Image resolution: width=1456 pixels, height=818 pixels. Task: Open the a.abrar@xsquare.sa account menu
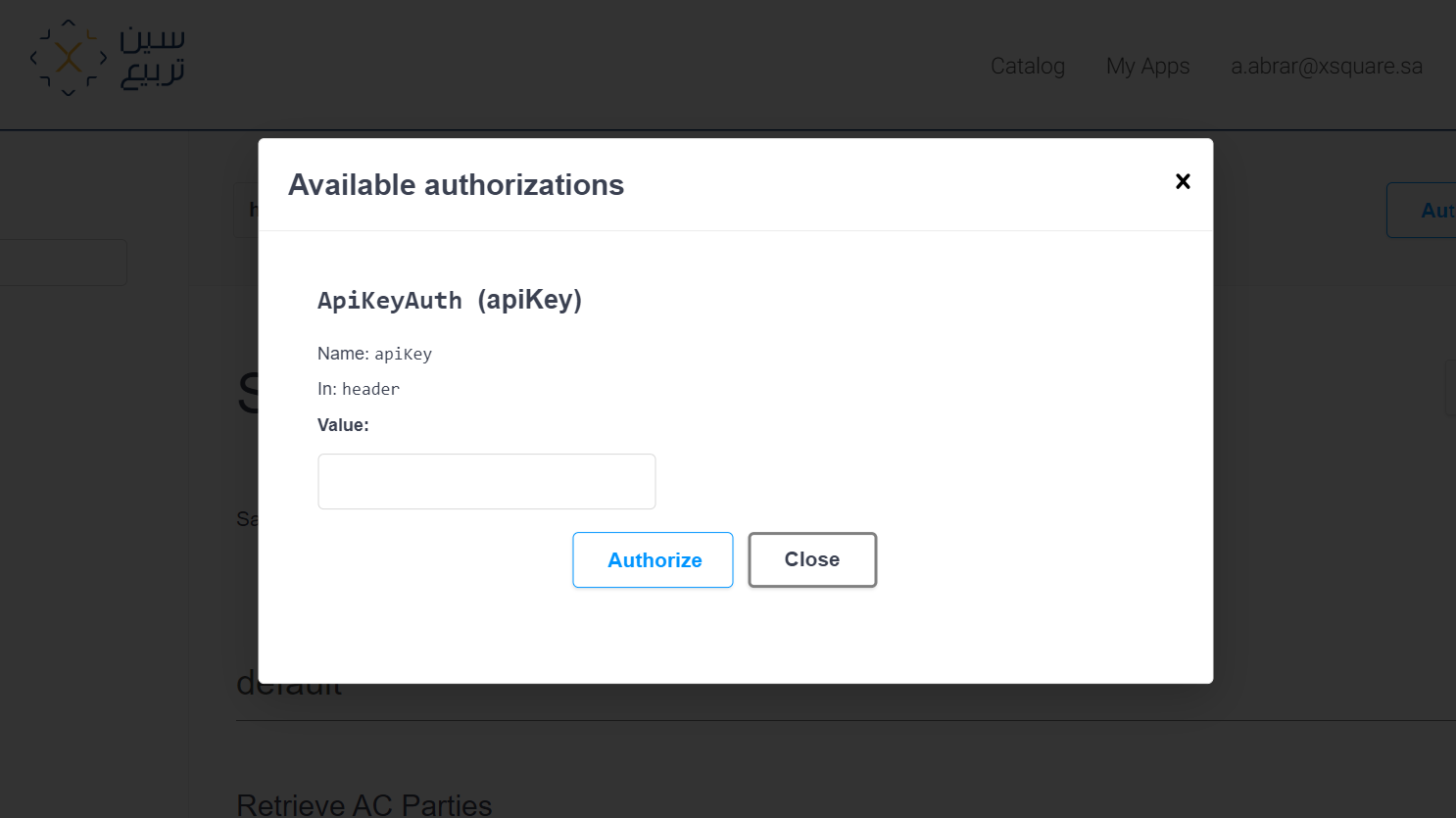1327,66
